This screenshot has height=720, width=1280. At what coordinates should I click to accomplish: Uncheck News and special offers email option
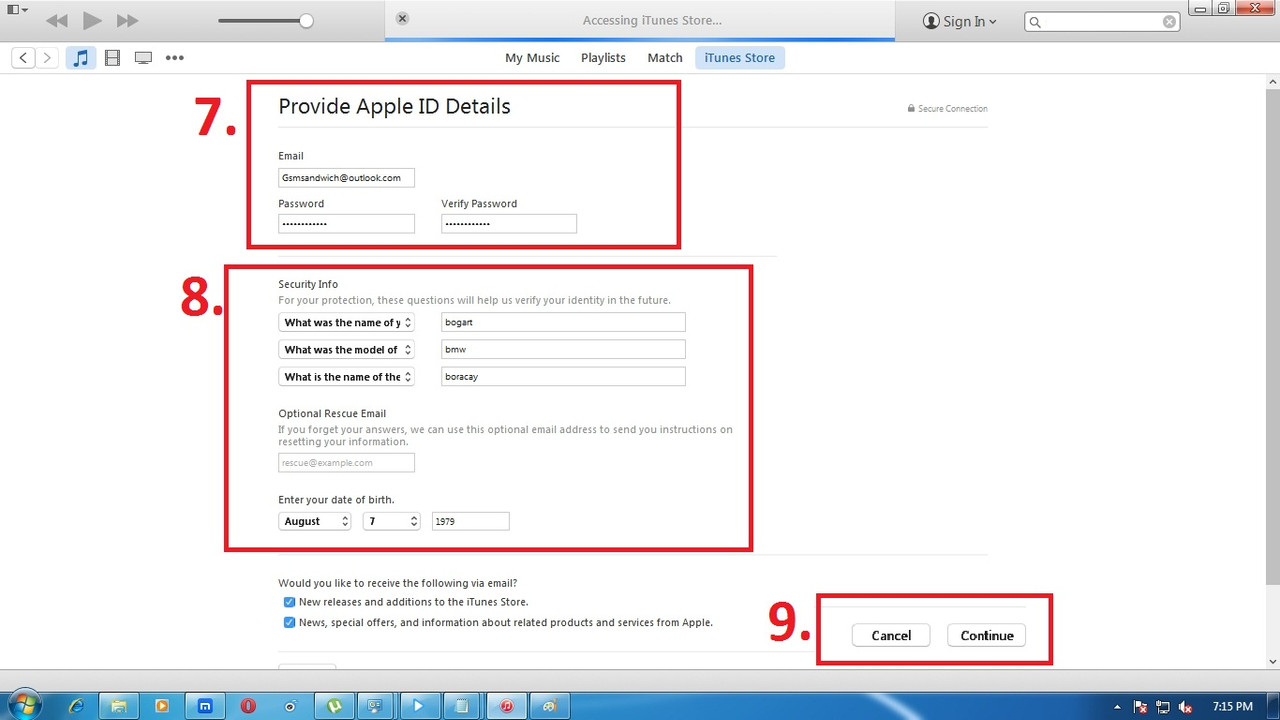289,622
